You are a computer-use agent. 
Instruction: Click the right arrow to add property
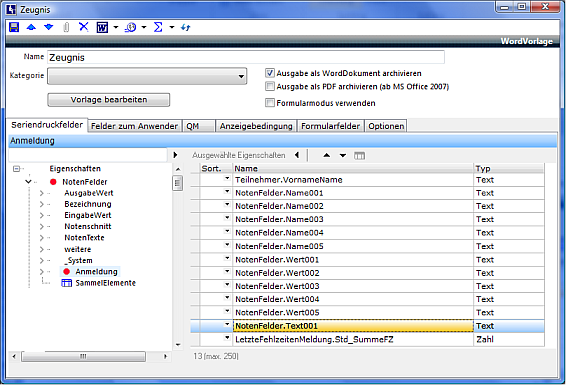(175, 155)
